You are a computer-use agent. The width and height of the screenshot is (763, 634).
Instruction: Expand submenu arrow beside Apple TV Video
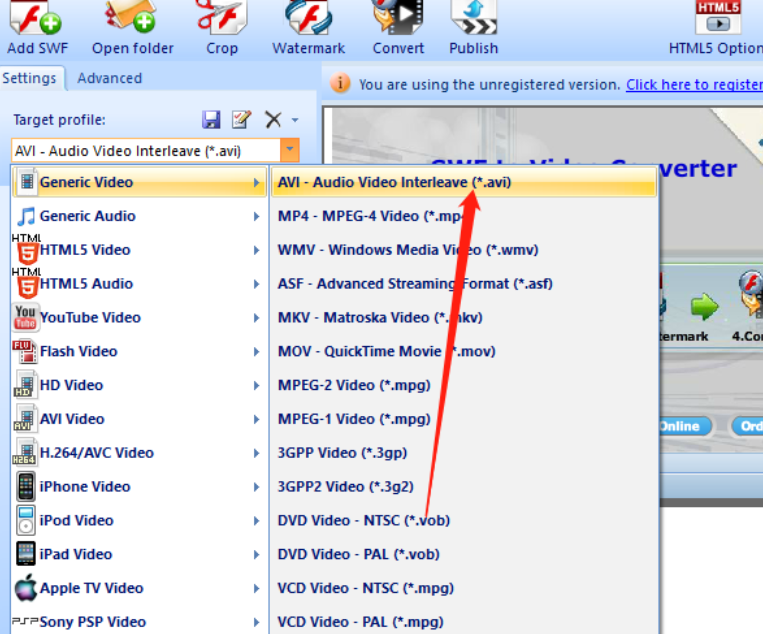pyautogui.click(x=256, y=588)
